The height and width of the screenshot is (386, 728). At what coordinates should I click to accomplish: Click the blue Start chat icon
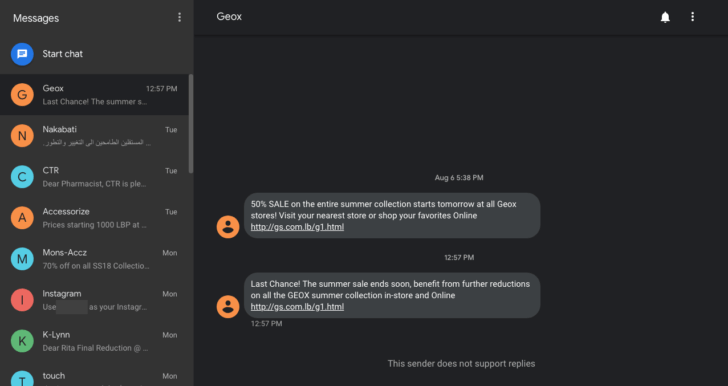tap(22, 54)
